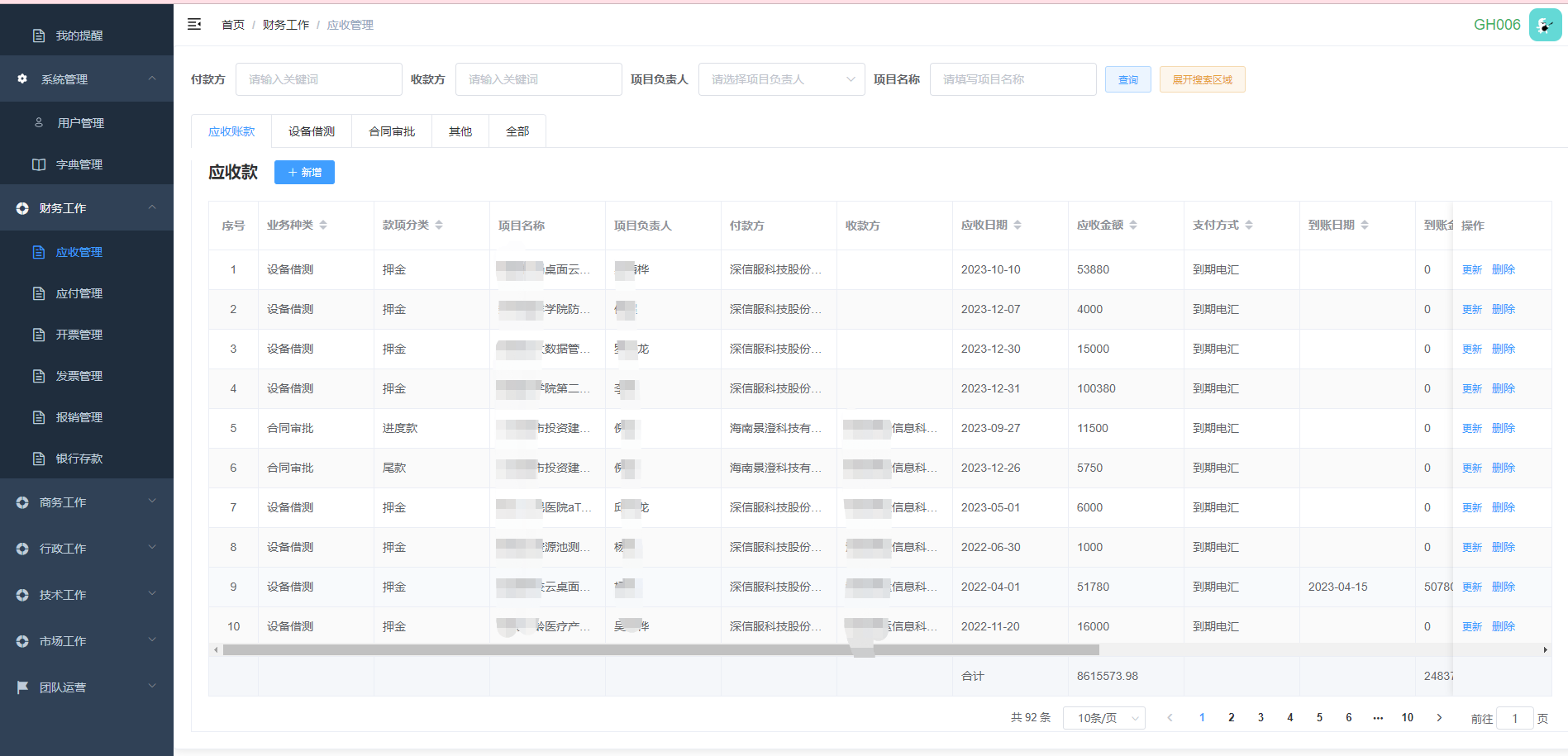Sort by 应收金额 column arrows
The width and height of the screenshot is (1568, 756).
(x=1133, y=225)
